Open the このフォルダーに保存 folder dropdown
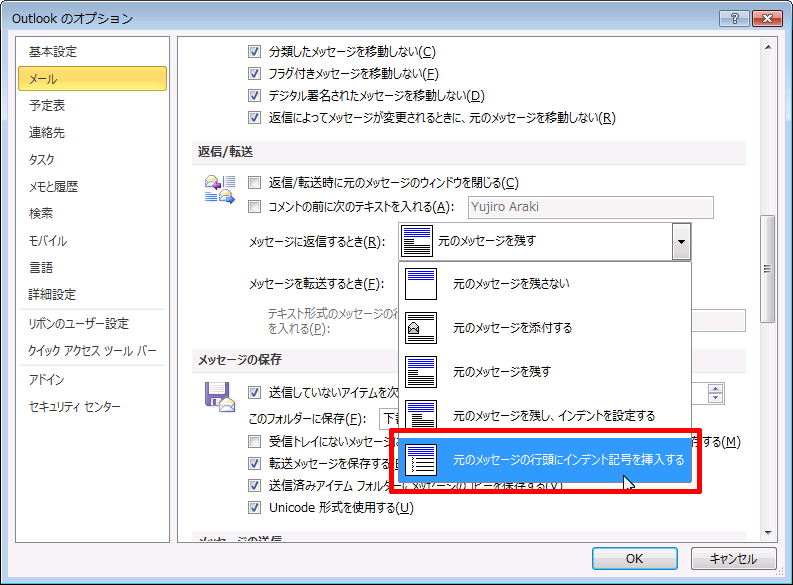 click(389, 419)
